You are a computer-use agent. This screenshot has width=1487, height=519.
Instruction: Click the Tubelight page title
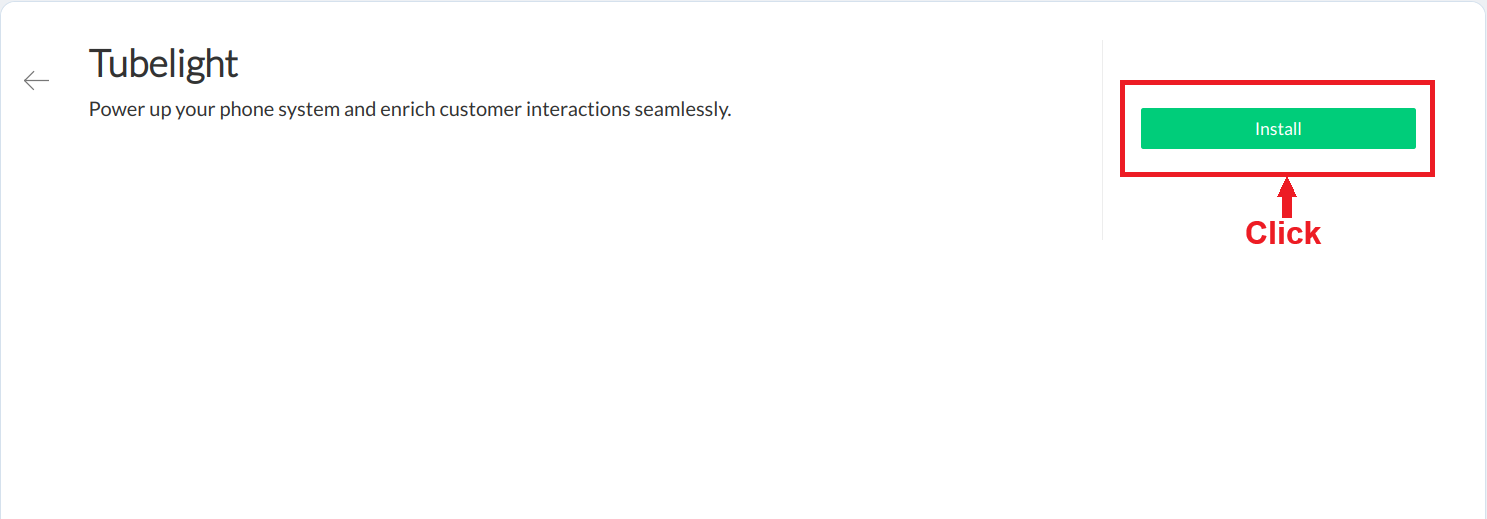163,64
